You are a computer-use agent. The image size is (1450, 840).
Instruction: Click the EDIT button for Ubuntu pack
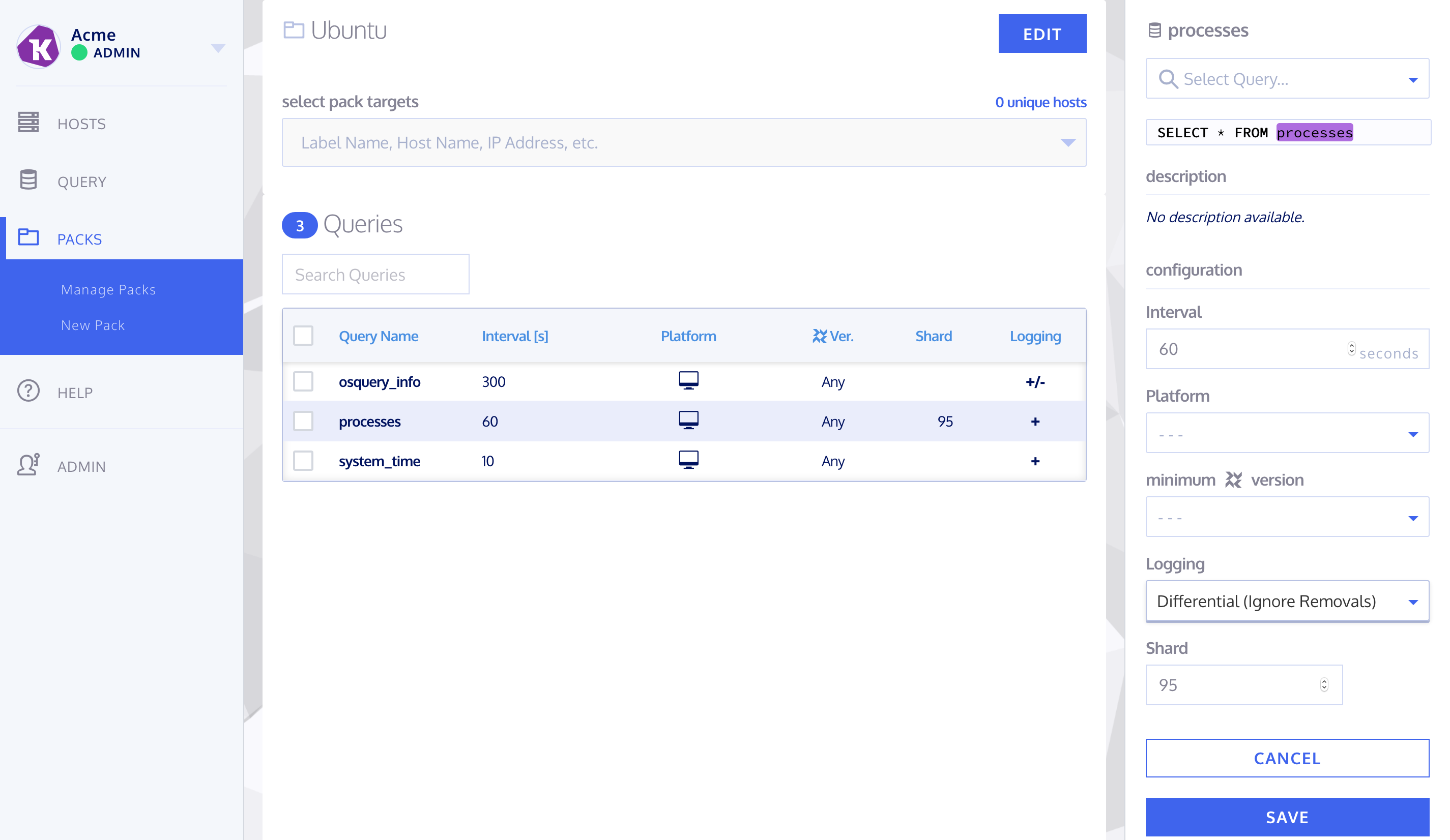pos(1041,34)
